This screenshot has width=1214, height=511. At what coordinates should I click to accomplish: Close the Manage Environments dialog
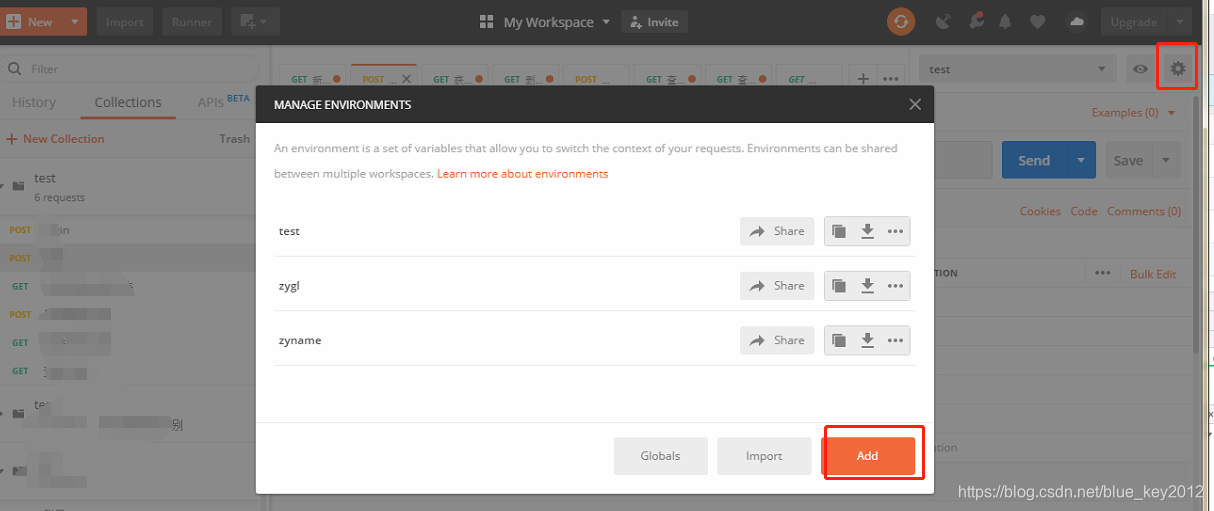click(914, 104)
